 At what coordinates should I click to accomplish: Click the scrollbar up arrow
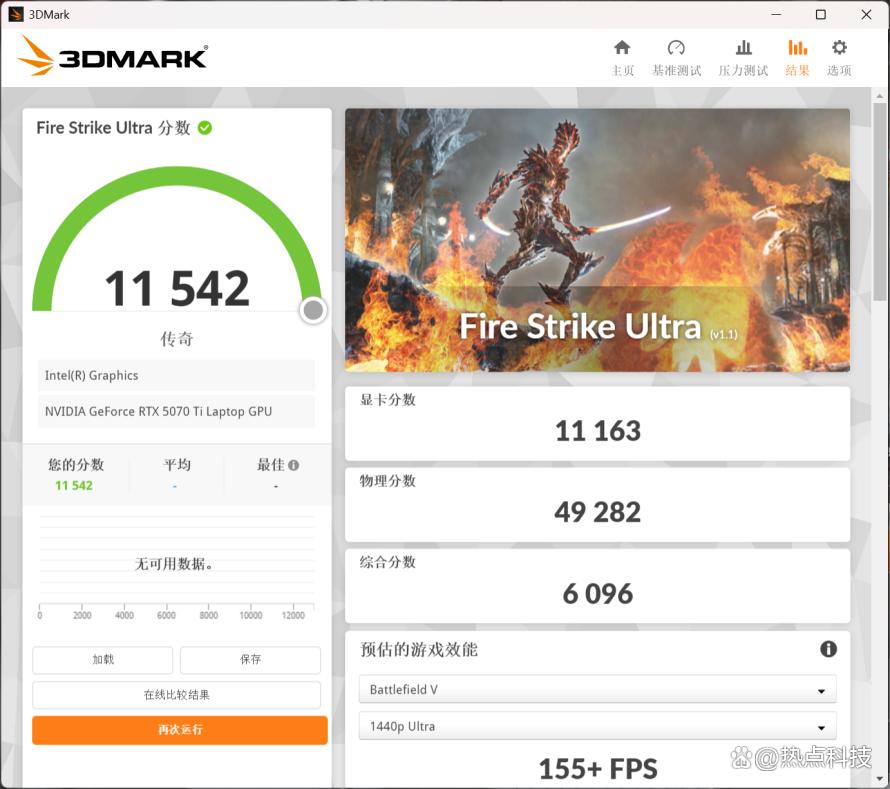pyautogui.click(x=880, y=96)
